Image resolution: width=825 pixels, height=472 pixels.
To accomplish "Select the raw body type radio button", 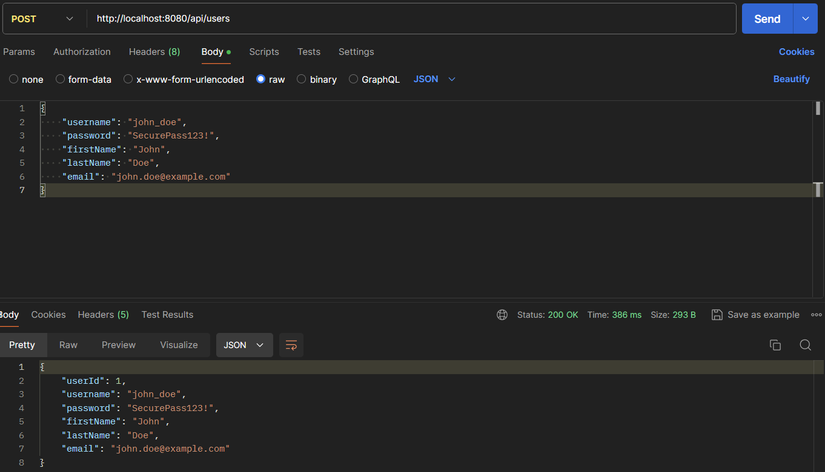I will [261, 79].
